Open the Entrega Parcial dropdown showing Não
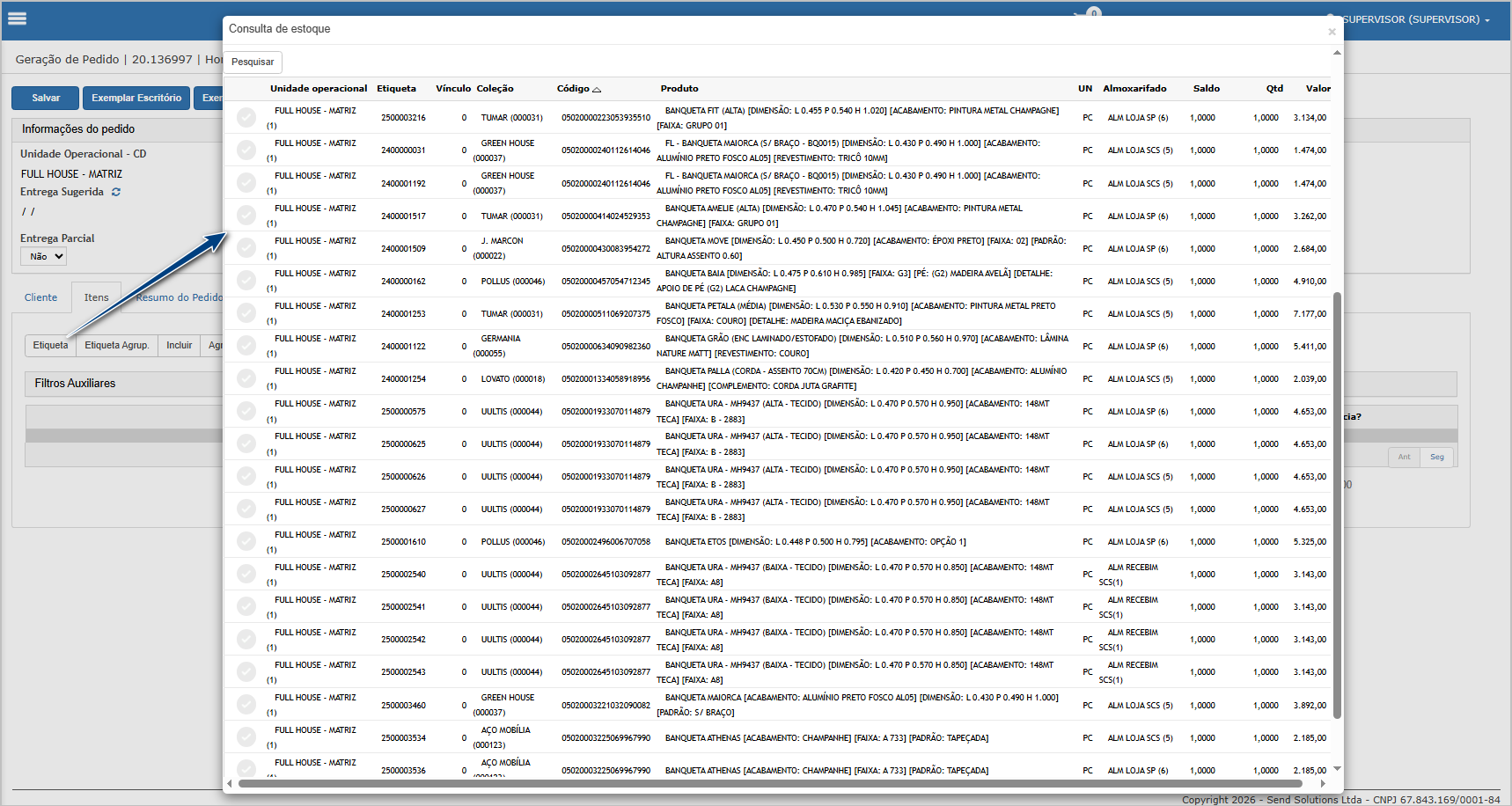 click(x=44, y=256)
